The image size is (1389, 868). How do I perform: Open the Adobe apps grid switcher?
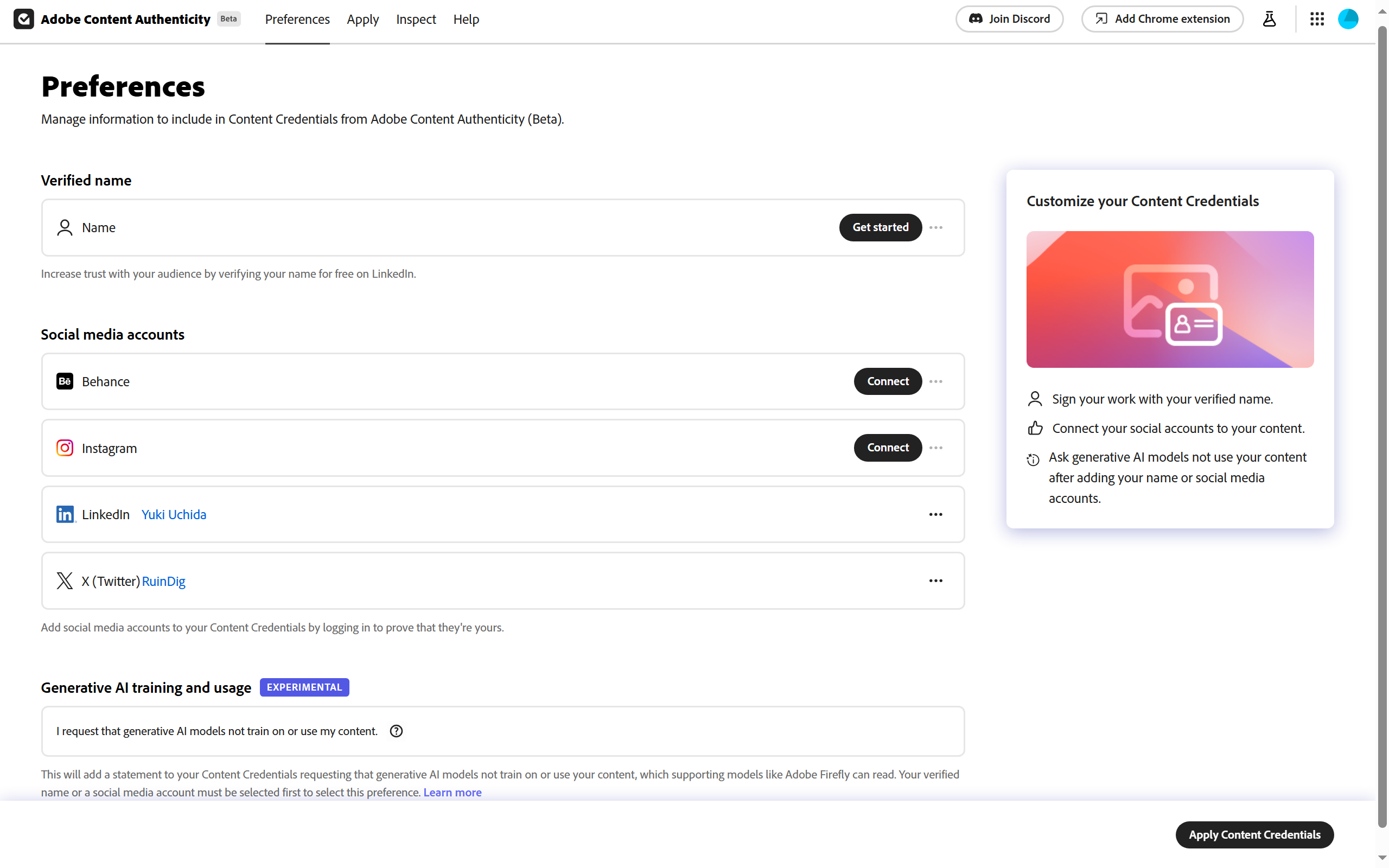(x=1317, y=19)
